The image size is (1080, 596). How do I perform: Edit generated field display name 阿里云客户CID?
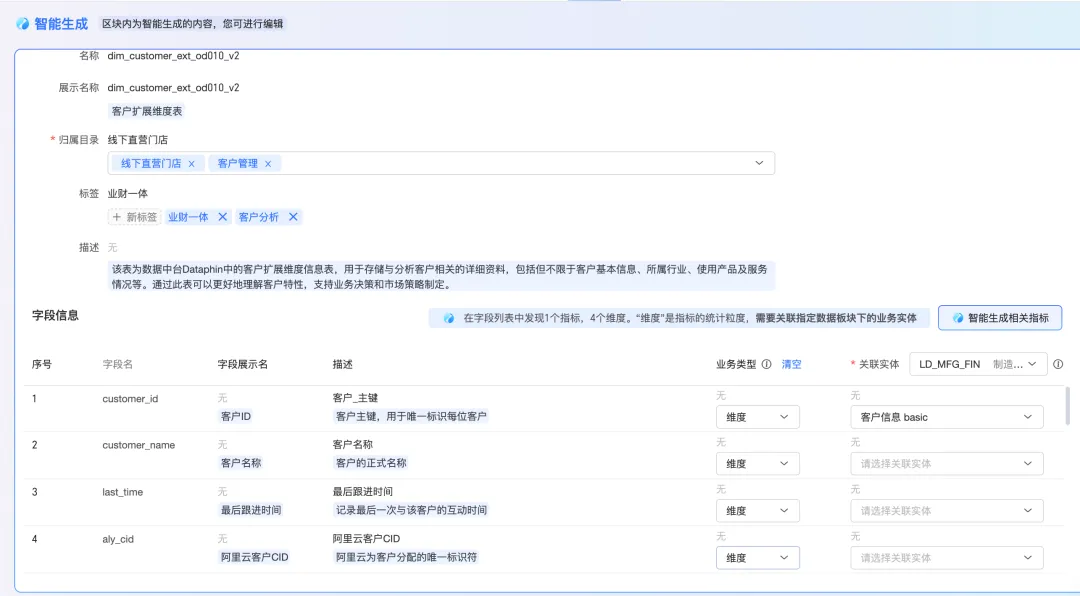pyautogui.click(x=254, y=557)
